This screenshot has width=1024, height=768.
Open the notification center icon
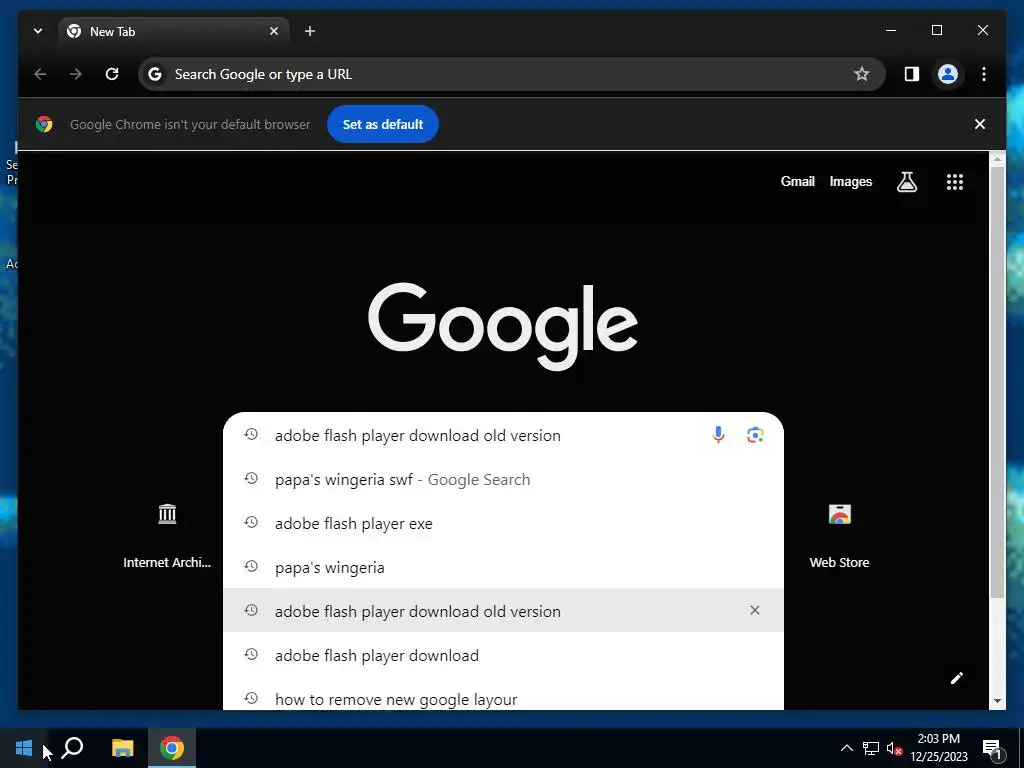point(992,748)
